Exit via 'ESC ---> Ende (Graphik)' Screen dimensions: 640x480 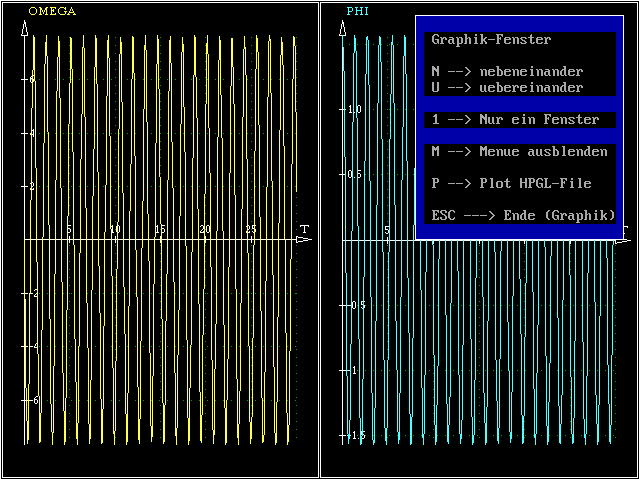point(523,215)
